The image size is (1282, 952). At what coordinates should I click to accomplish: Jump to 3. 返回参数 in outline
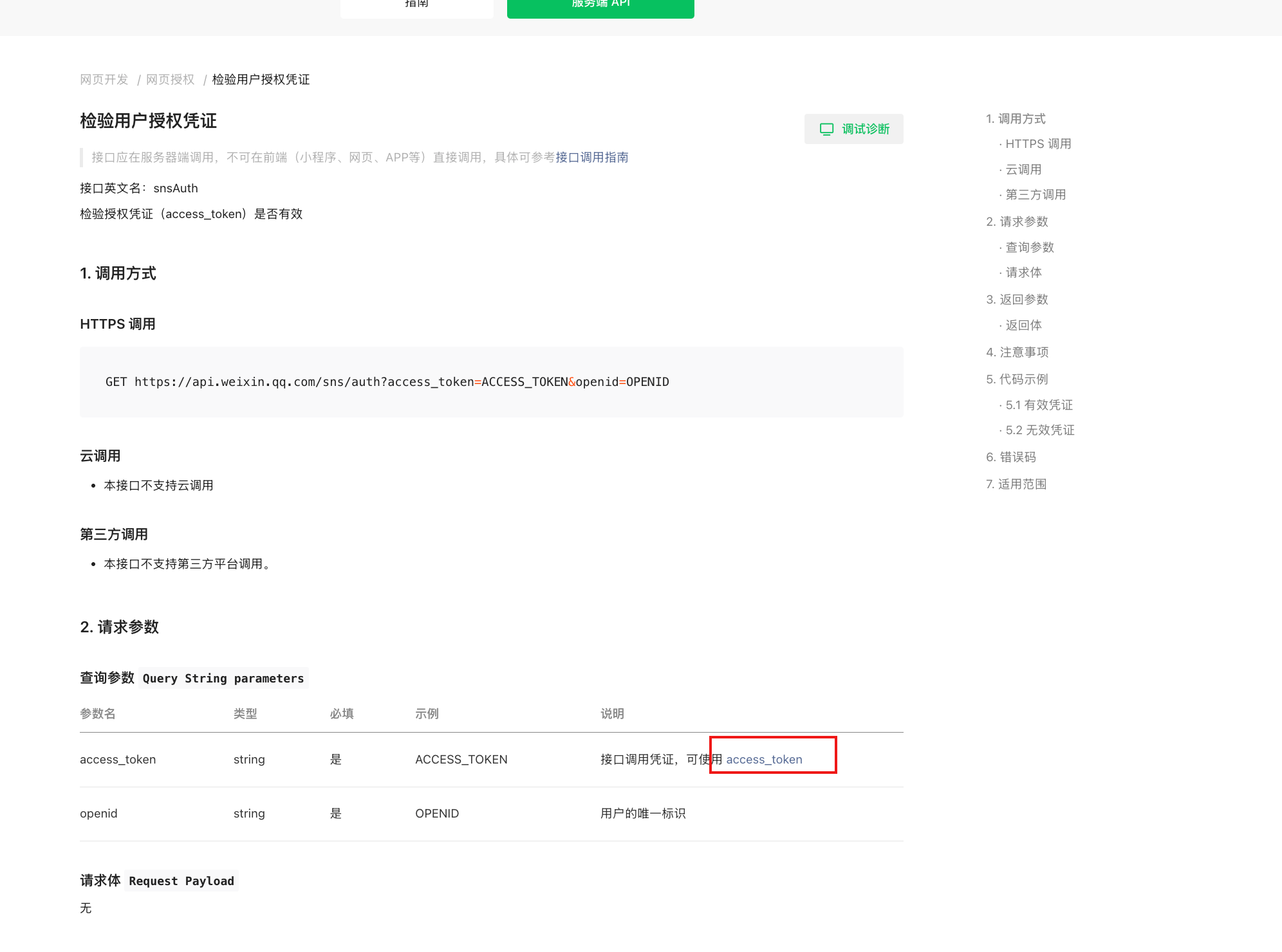pos(1017,300)
